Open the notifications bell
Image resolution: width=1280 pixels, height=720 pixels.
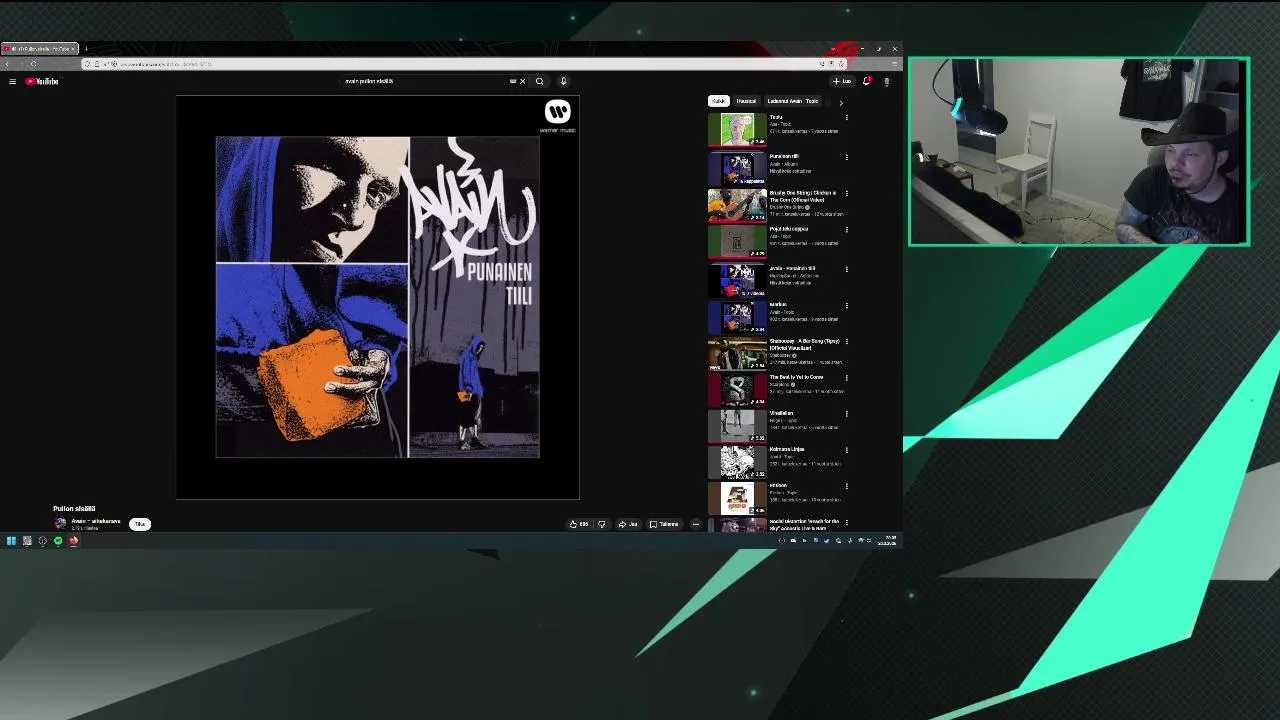point(867,81)
